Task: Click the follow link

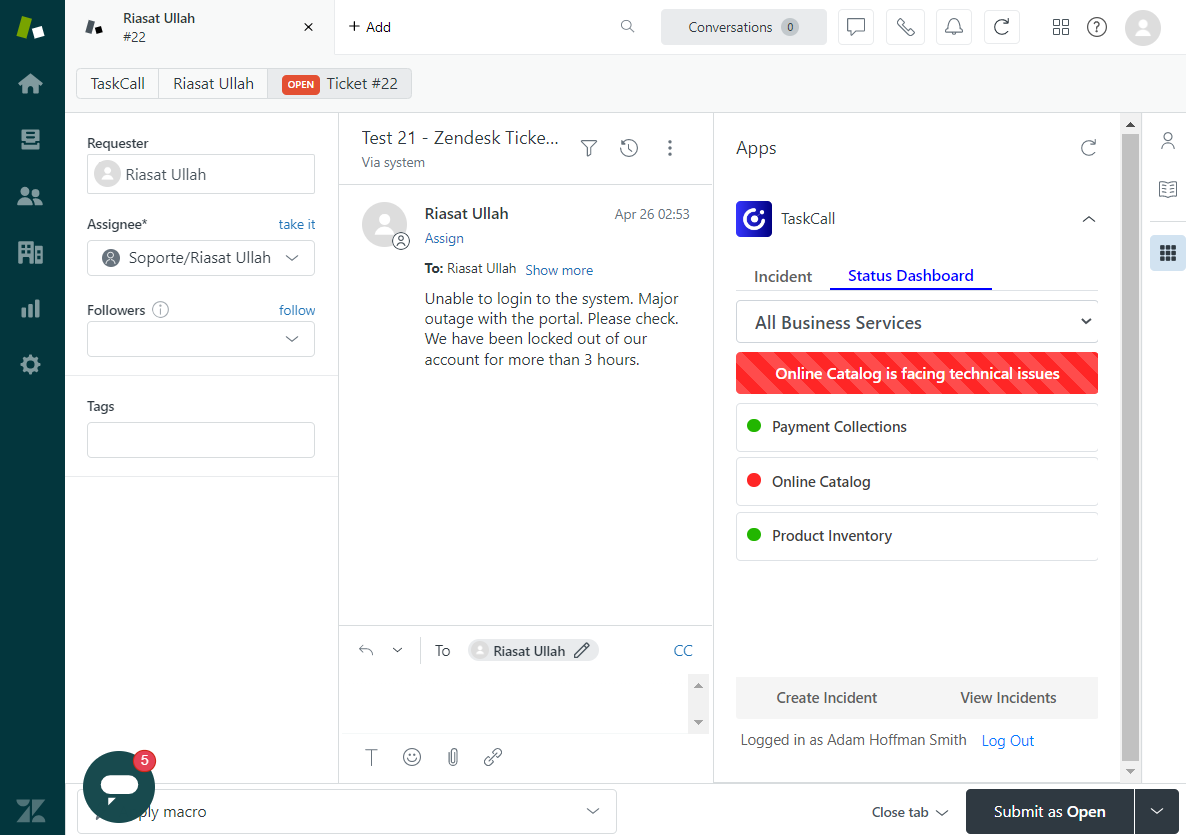Action: click(x=297, y=310)
